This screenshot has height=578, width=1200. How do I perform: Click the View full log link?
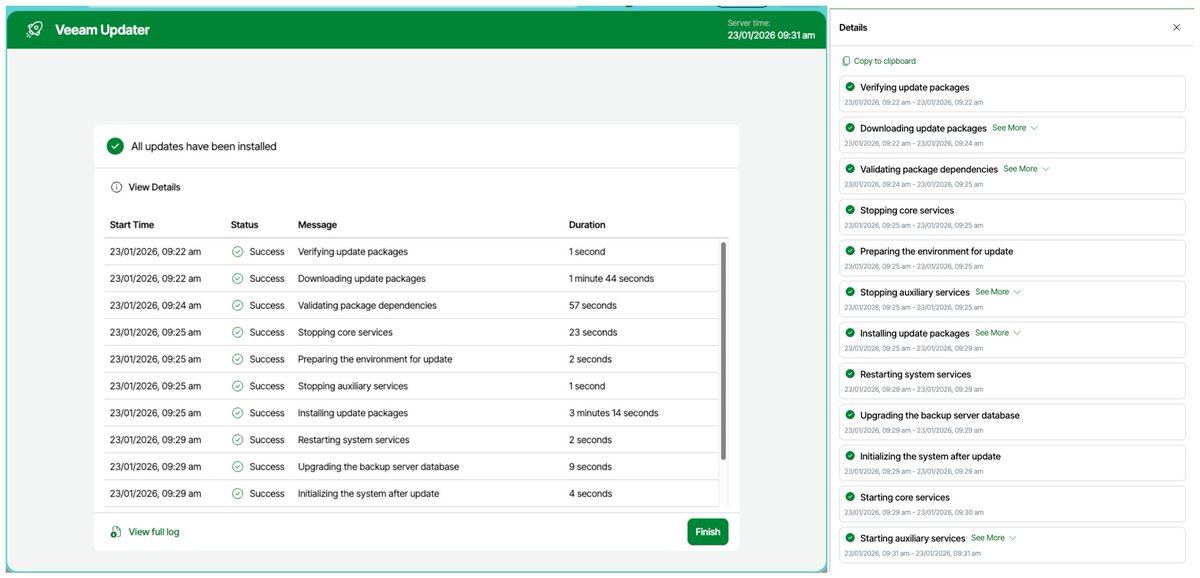[154, 532]
